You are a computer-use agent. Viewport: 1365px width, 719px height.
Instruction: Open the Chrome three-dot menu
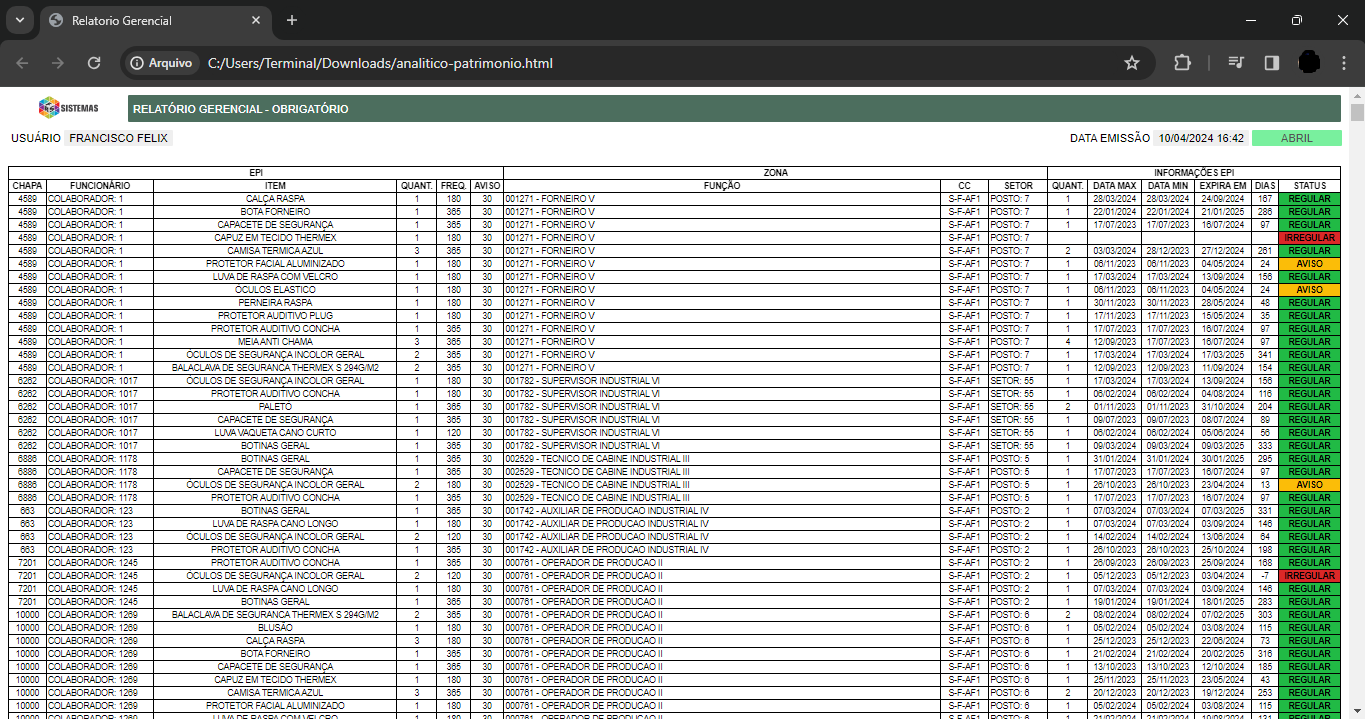click(1343, 63)
